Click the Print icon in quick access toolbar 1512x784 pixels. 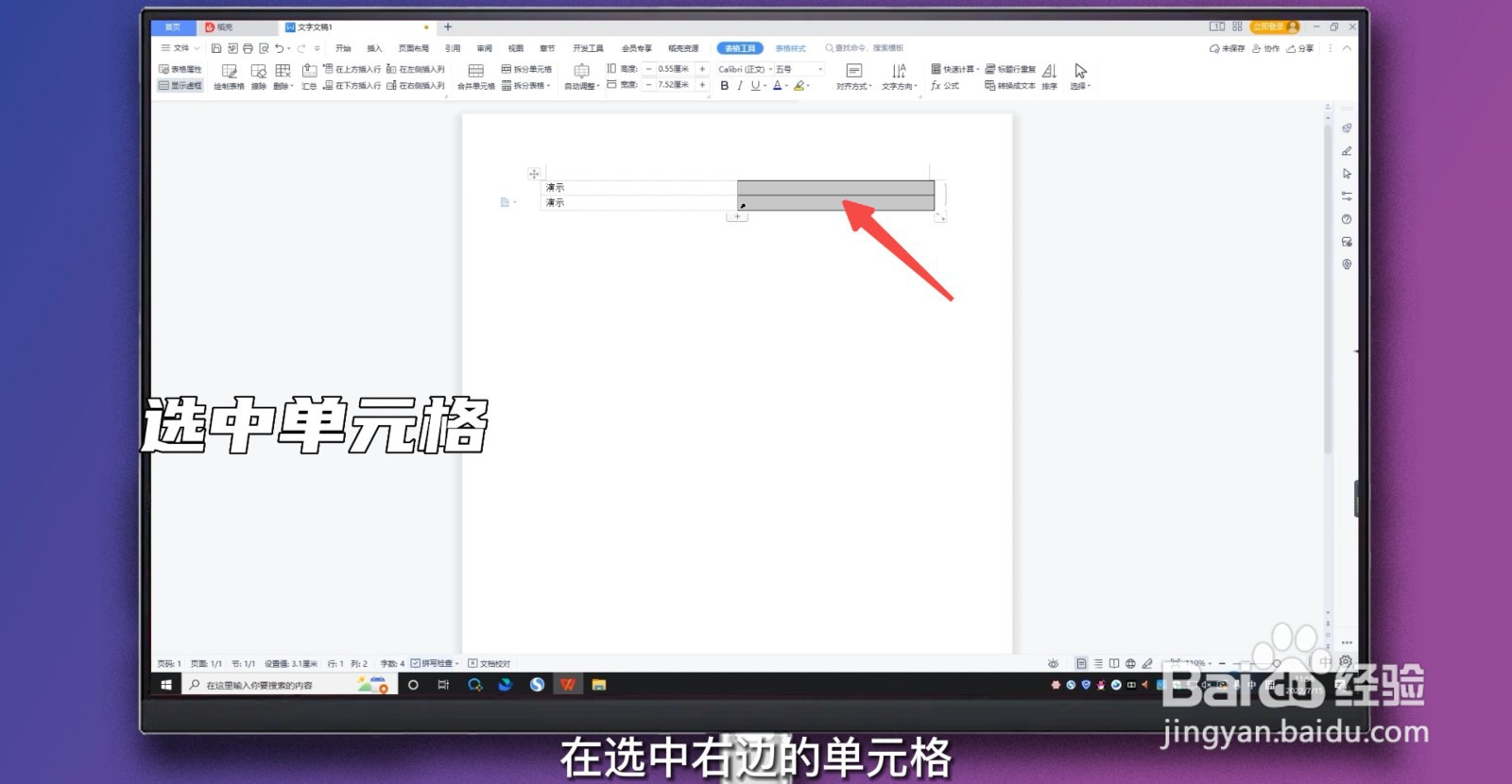[248, 48]
